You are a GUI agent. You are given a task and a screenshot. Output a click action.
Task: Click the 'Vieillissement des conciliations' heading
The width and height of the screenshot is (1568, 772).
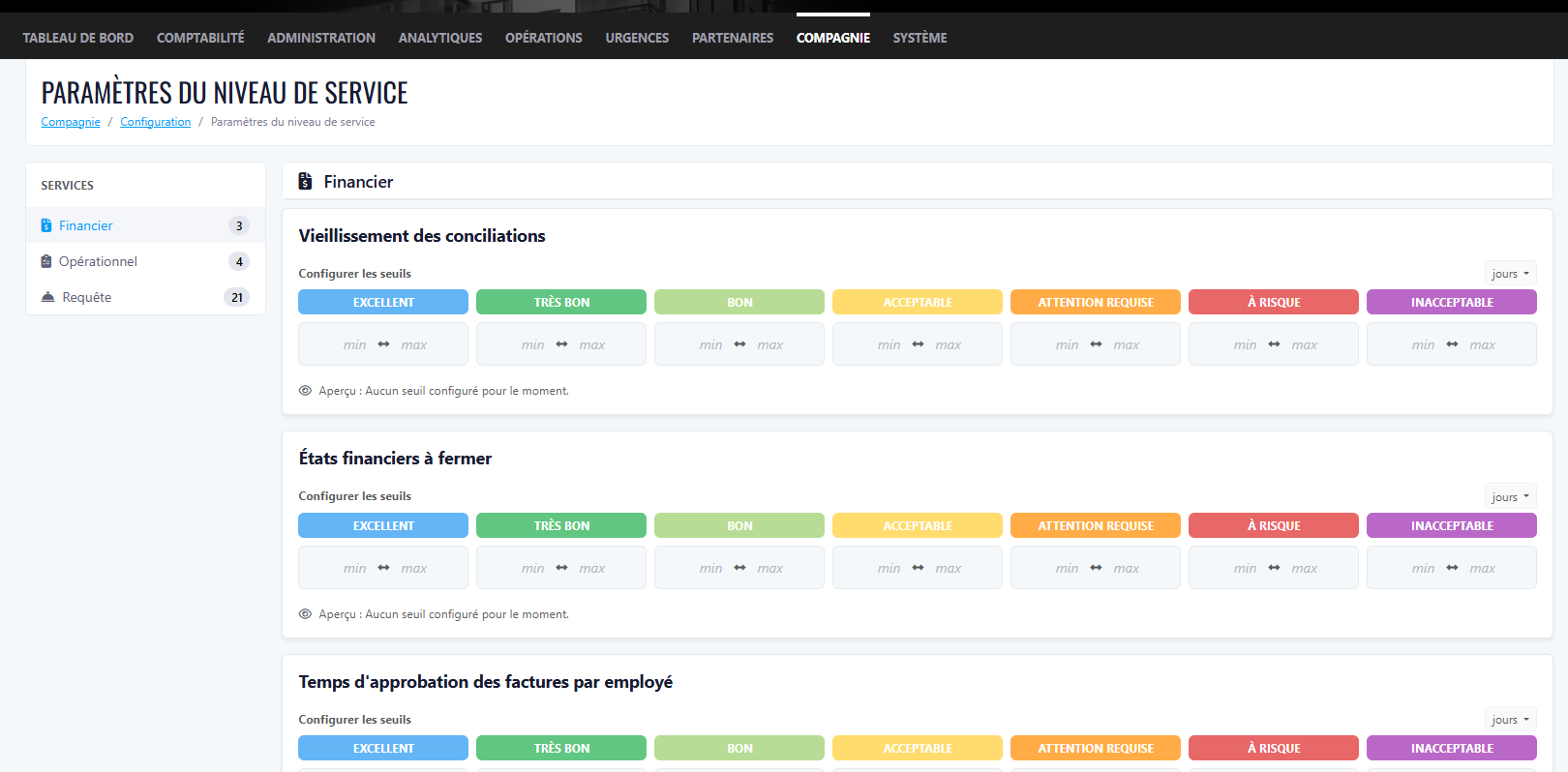[422, 236]
